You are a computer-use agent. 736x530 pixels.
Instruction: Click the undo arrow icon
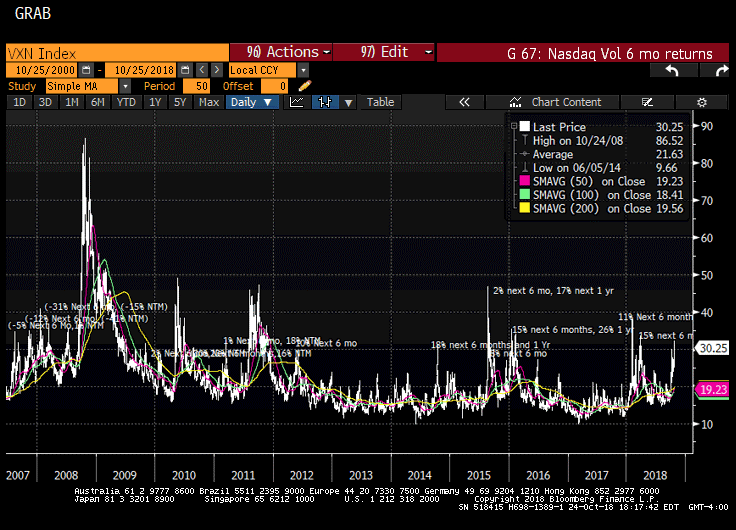[672, 70]
